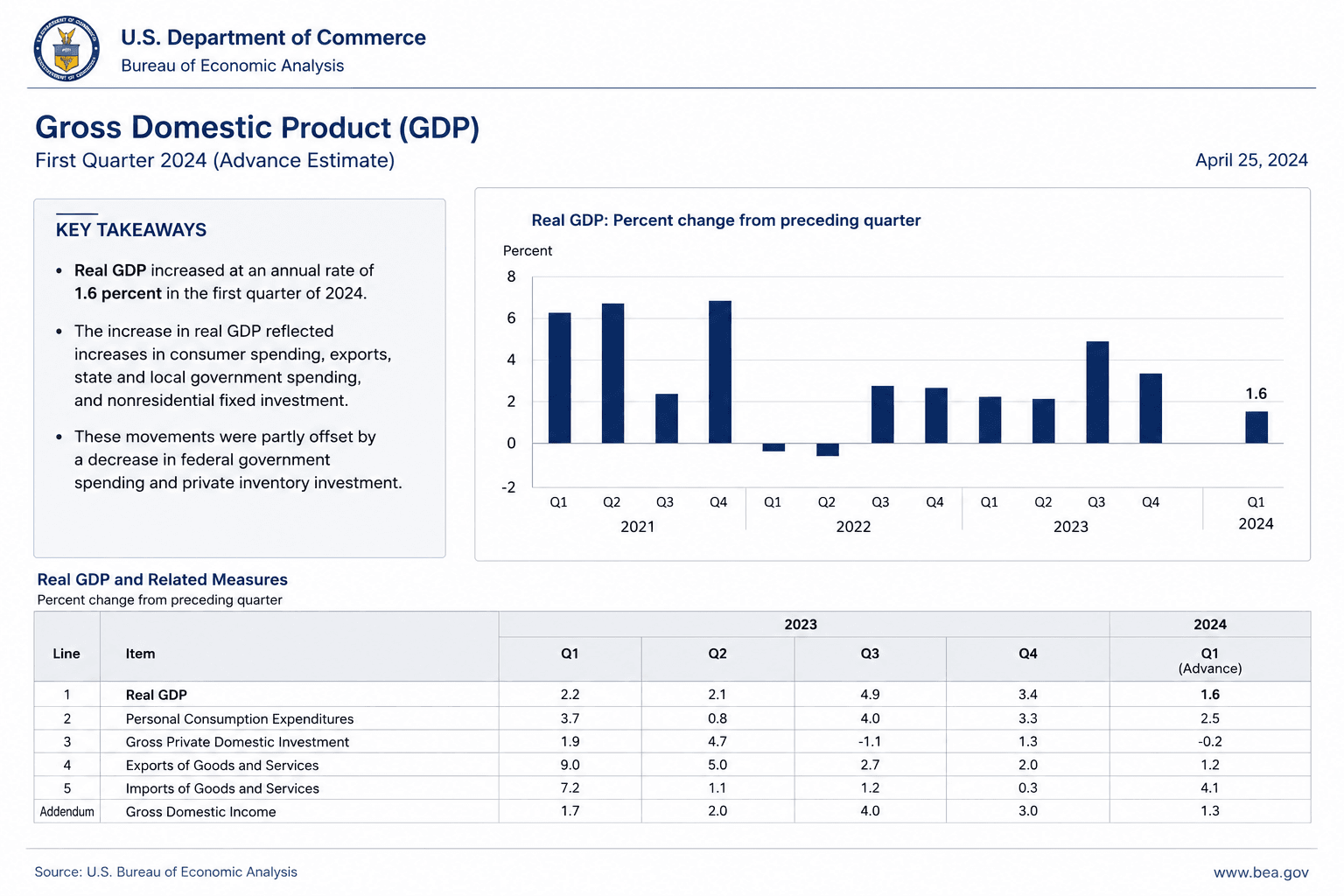Select the Real GDP table row label

157,695
